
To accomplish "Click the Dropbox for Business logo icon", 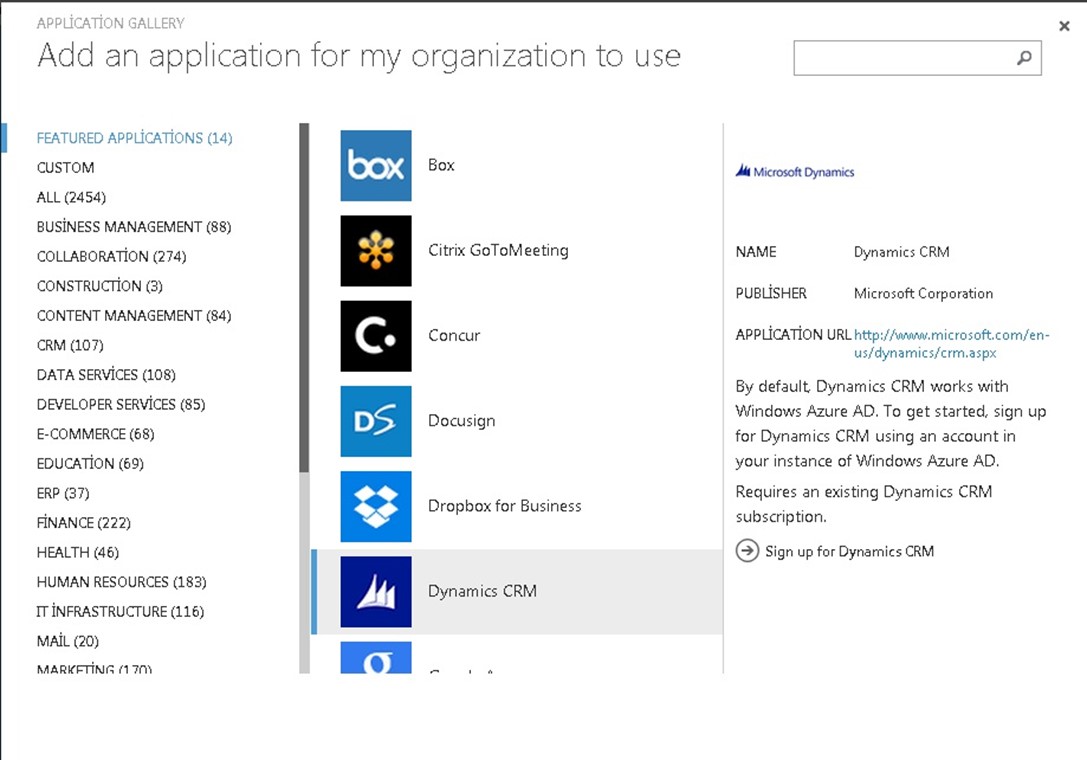I will pyautogui.click(x=376, y=507).
